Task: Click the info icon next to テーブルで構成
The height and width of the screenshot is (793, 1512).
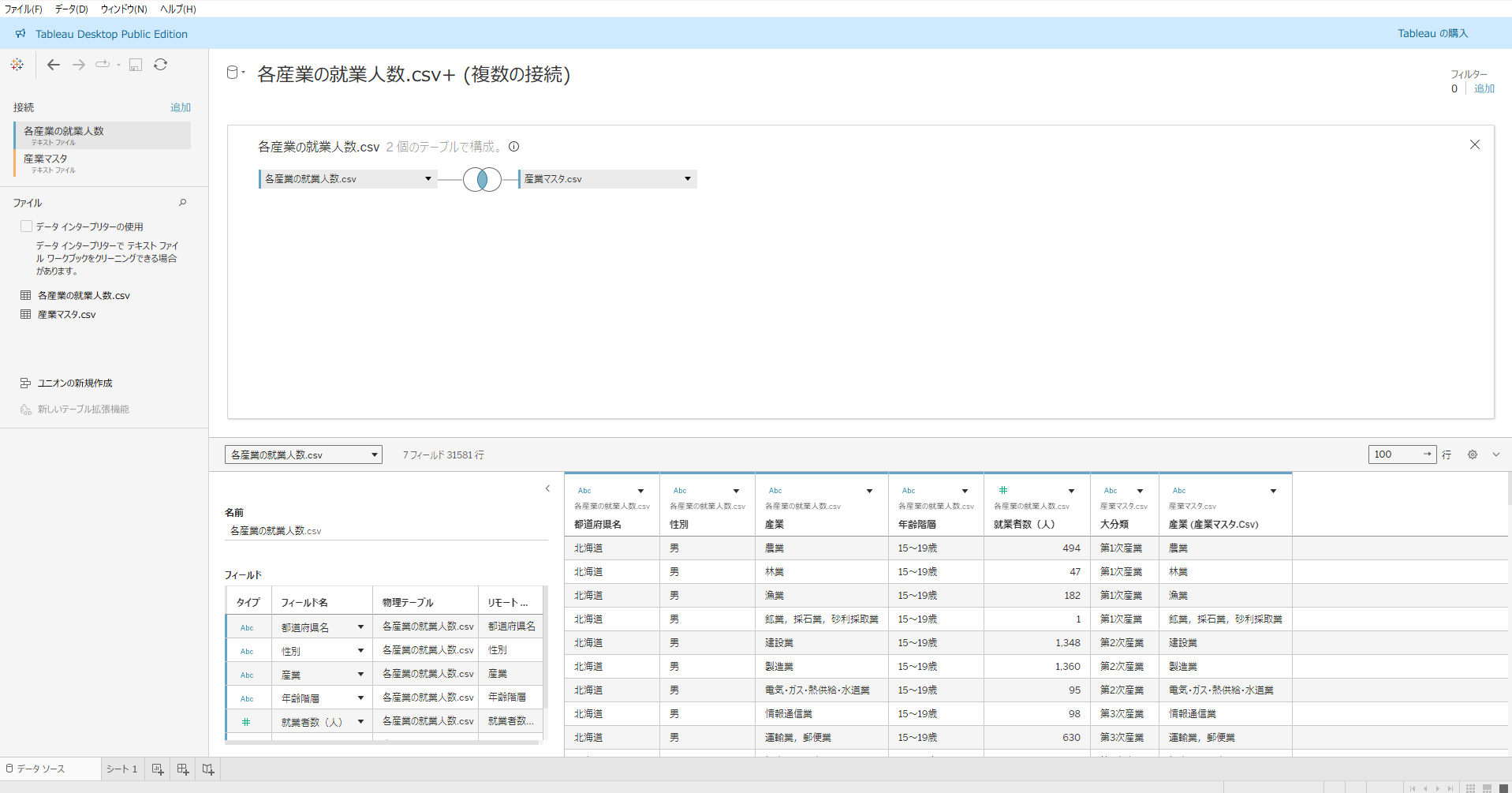Action: coord(514,147)
